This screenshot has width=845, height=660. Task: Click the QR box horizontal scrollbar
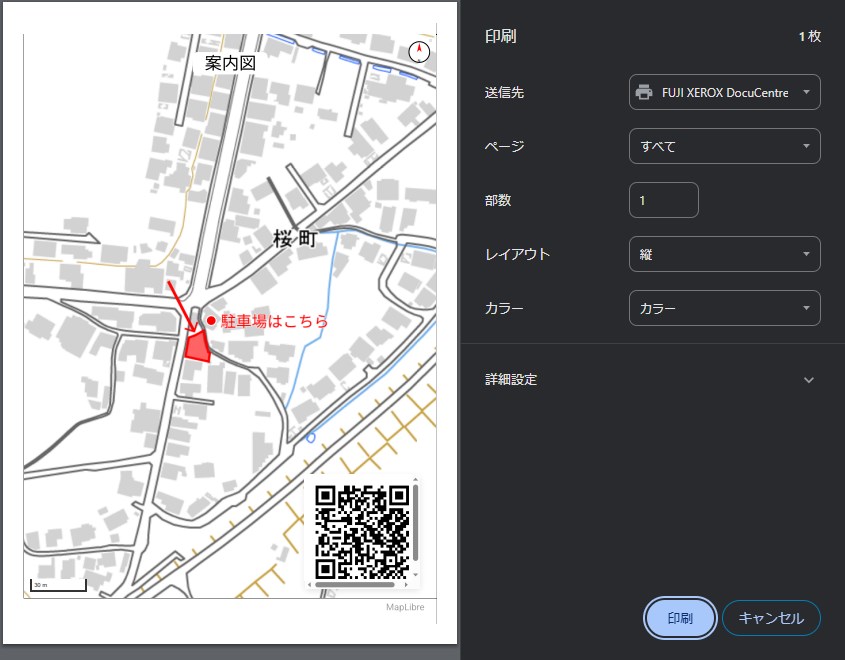pos(355,584)
